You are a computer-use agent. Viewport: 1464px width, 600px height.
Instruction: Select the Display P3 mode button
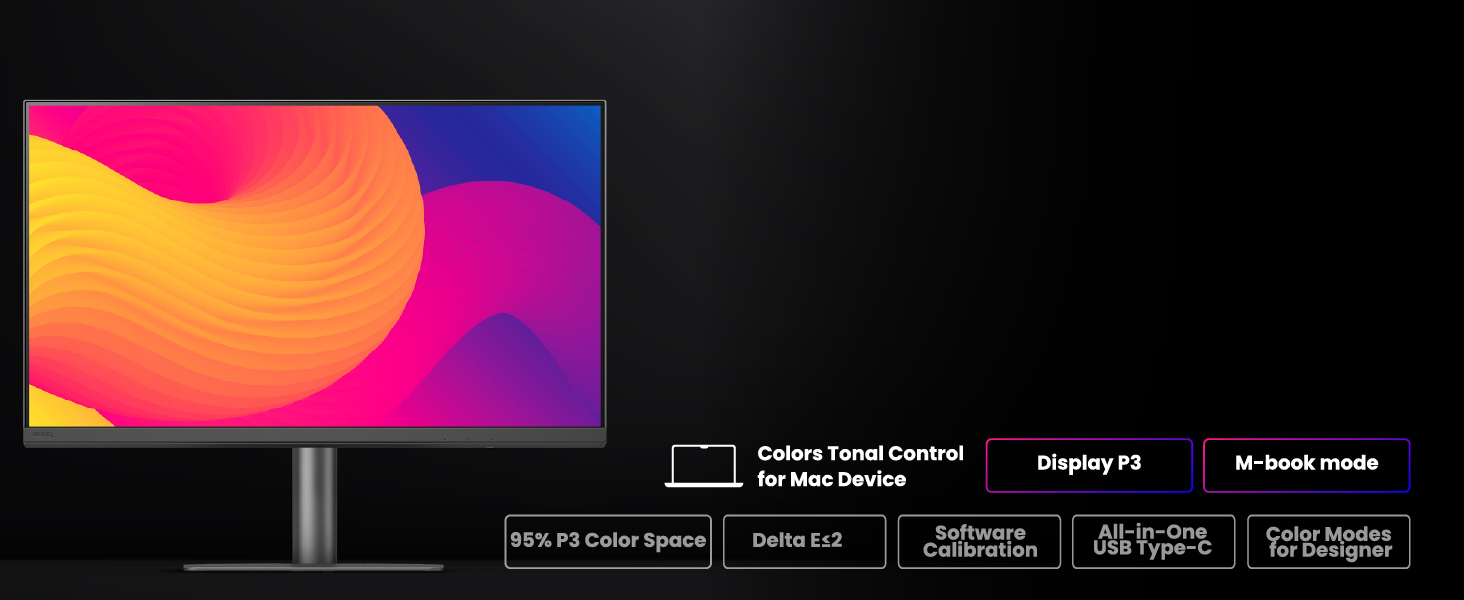[1089, 465]
